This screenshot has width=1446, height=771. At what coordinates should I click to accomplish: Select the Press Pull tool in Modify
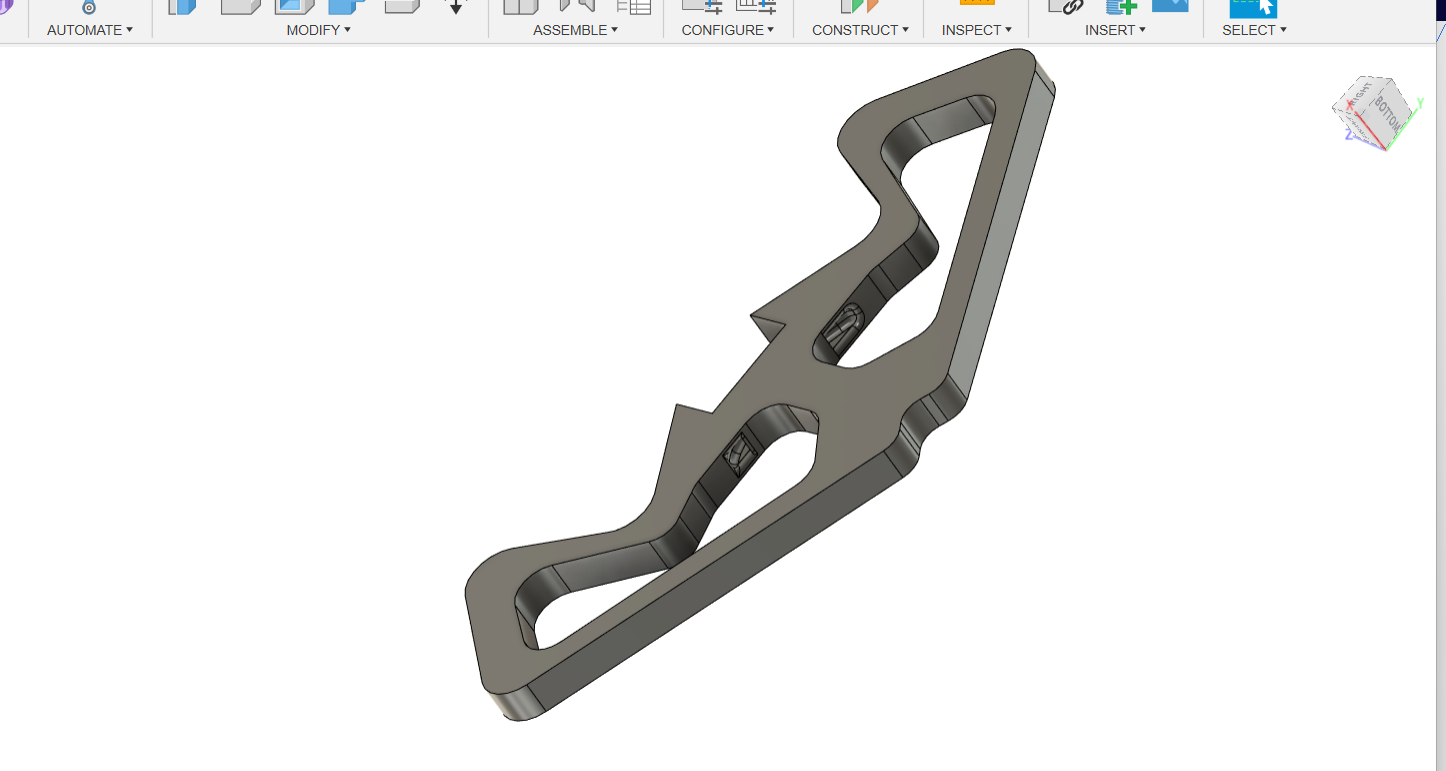point(182,6)
